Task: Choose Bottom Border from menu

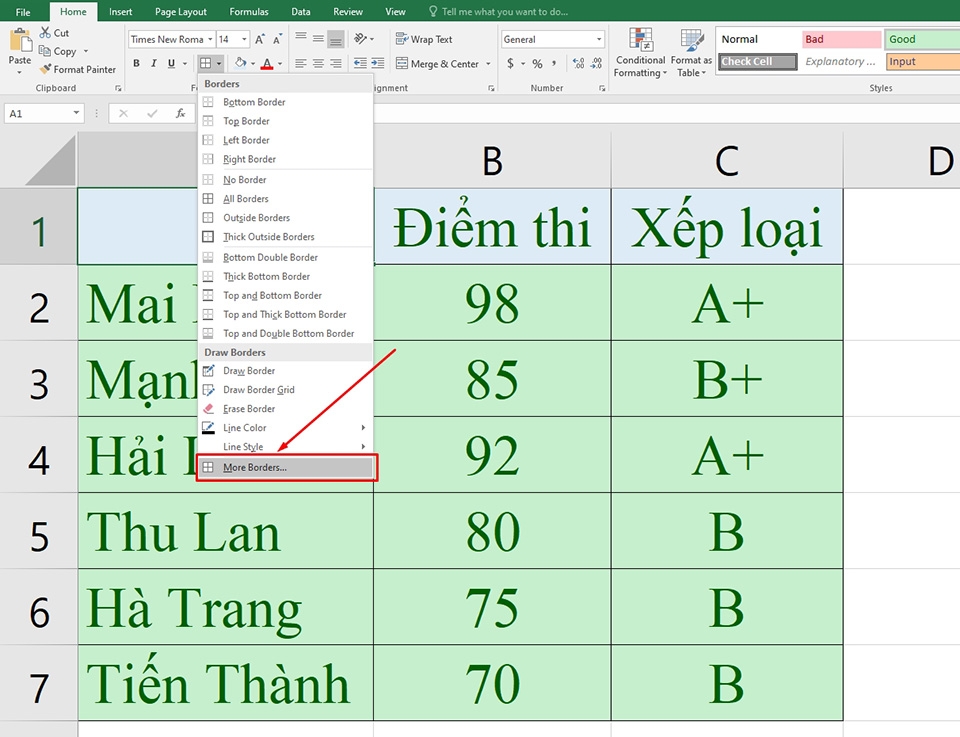Action: coord(285,102)
